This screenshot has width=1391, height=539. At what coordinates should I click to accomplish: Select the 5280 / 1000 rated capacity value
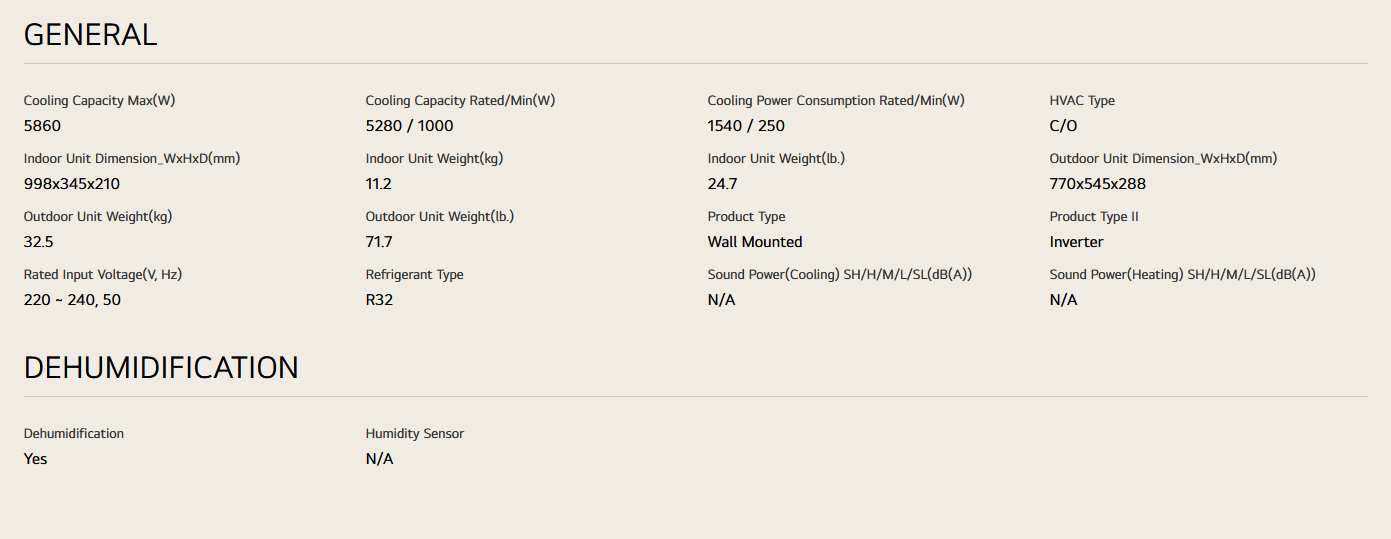pos(409,126)
